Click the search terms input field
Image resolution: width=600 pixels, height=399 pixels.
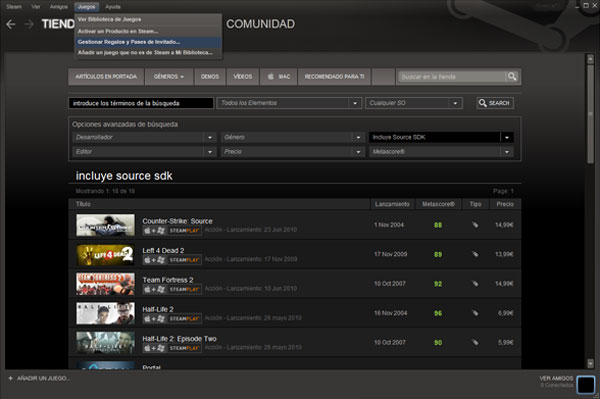[x=141, y=103]
